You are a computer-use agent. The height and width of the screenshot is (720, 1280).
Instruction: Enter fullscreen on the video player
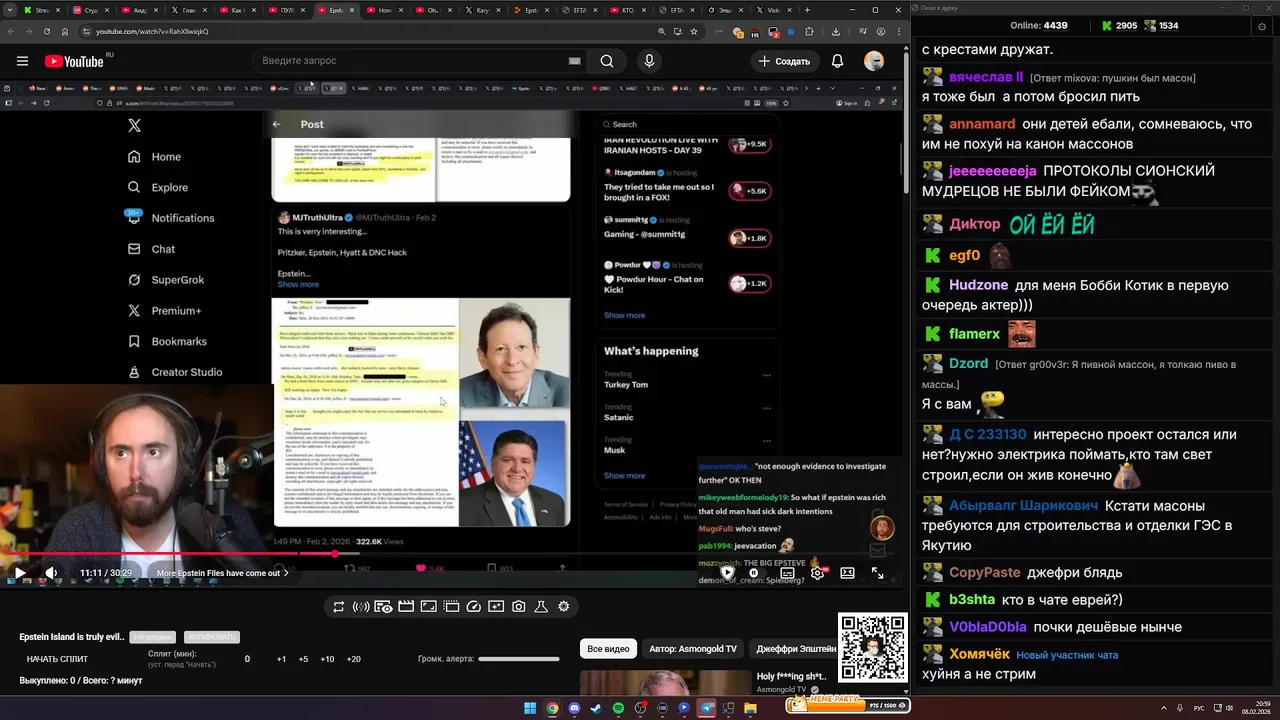[877, 573]
